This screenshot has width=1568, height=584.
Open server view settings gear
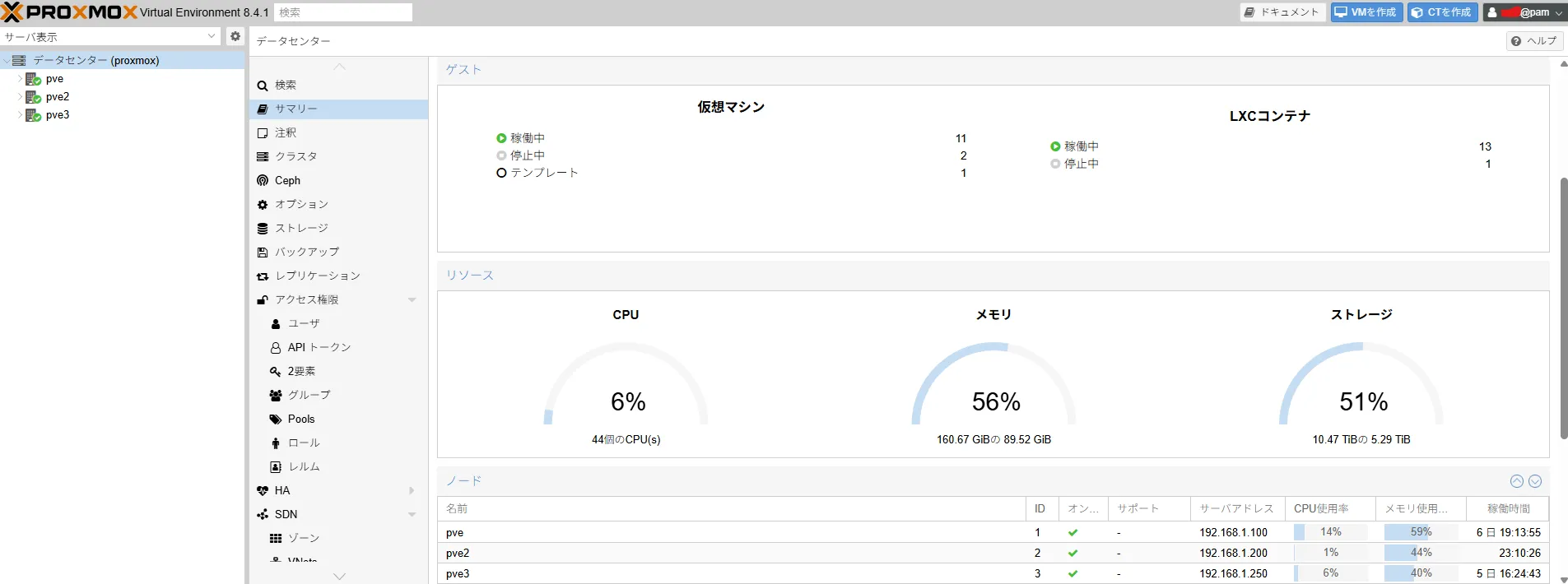pyautogui.click(x=235, y=36)
